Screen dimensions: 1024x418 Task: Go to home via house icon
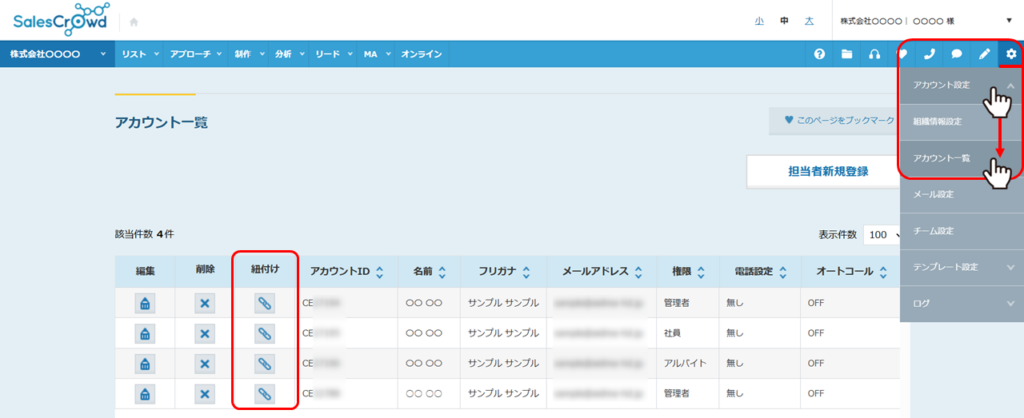134,21
